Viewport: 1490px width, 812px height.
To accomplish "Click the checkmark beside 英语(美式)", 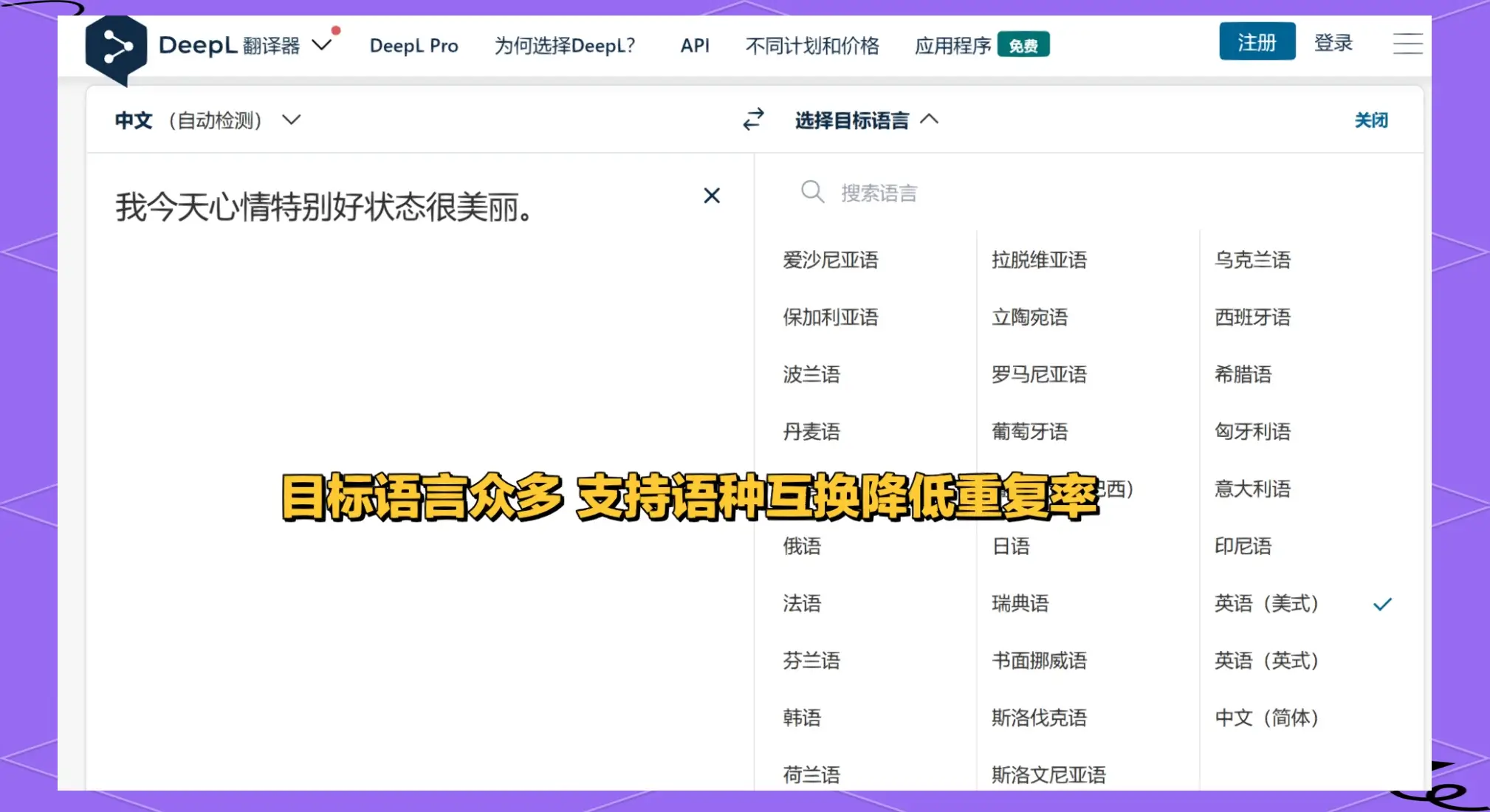I will pos(1382,605).
